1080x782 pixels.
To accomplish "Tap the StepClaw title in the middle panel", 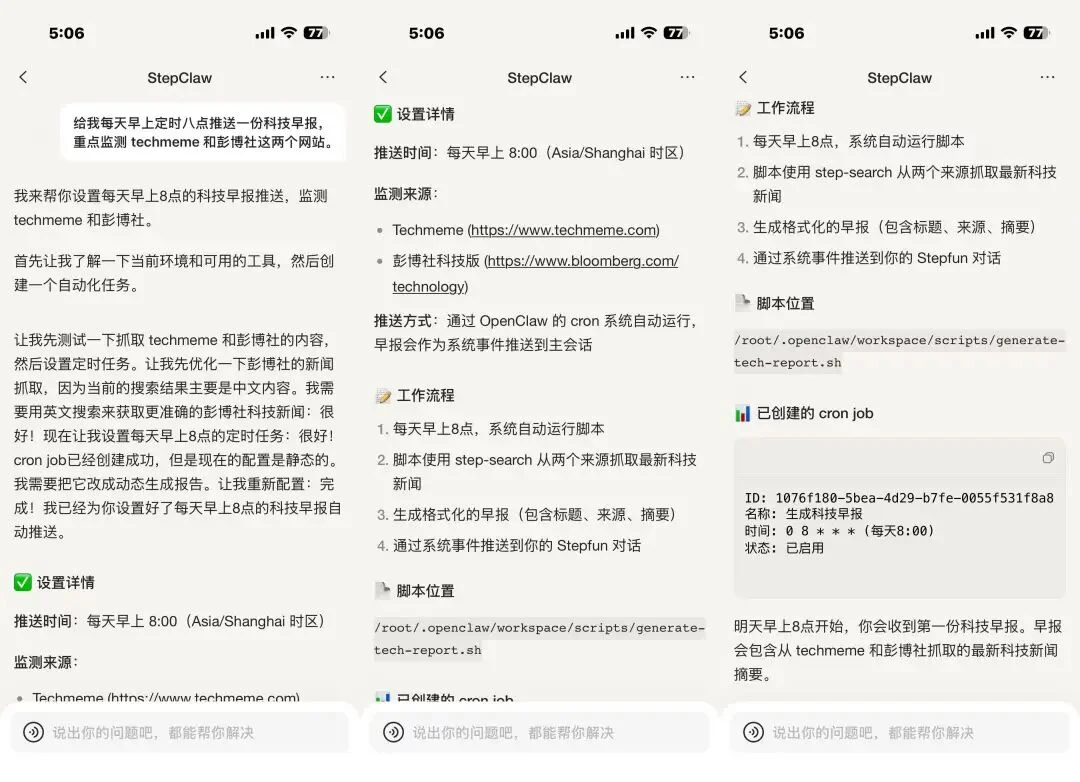I will (x=539, y=77).
